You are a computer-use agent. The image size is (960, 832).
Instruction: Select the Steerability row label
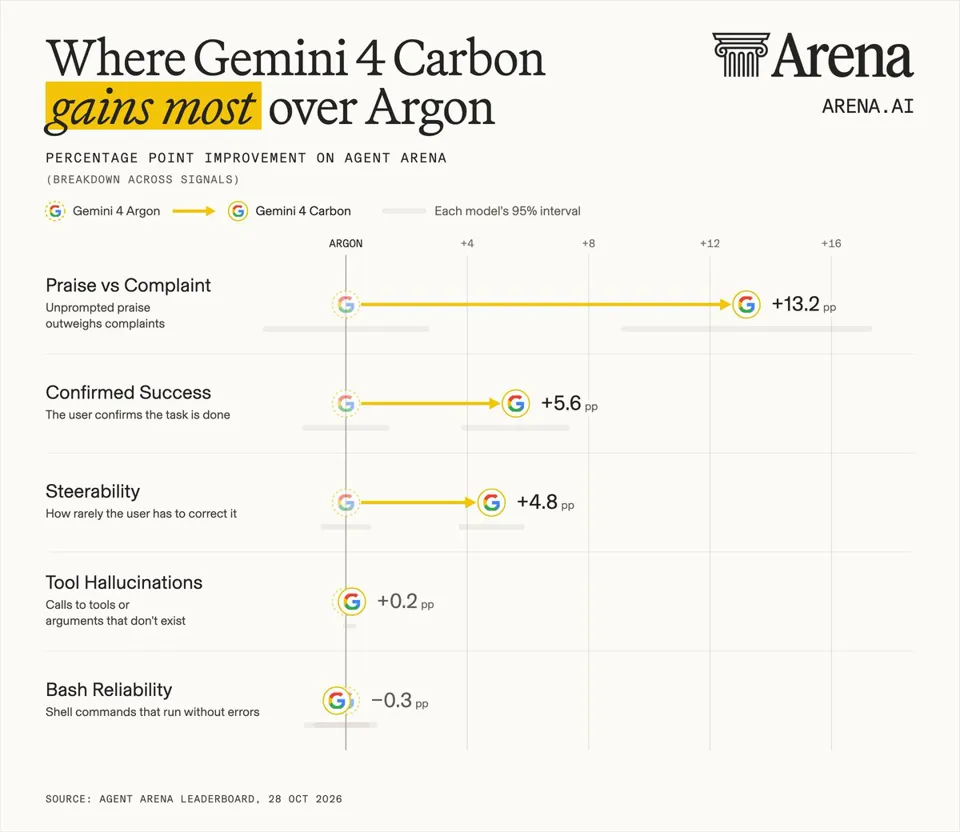click(92, 492)
